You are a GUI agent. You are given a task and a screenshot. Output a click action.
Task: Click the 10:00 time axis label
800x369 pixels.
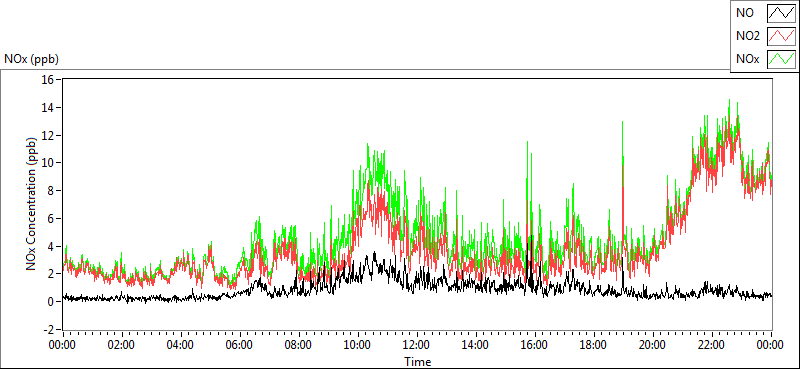point(358,345)
